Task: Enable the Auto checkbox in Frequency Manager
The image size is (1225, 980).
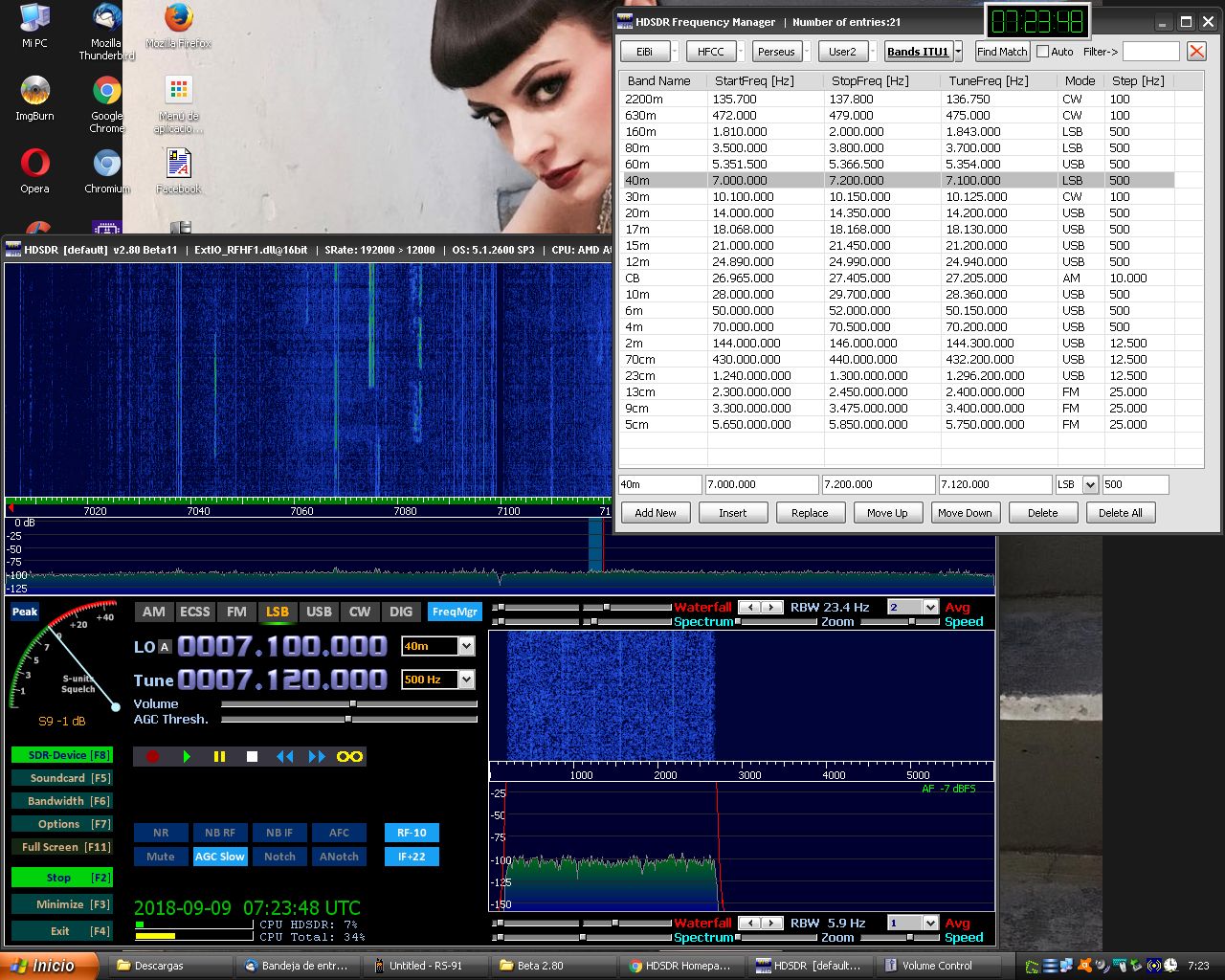Action: tap(1043, 52)
